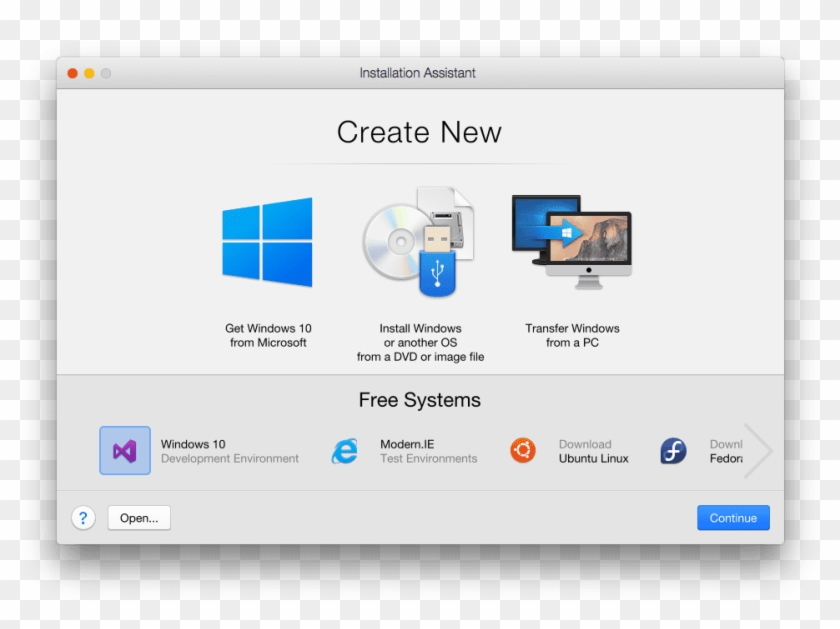Choose the DVD and USB install icon

(x=419, y=242)
